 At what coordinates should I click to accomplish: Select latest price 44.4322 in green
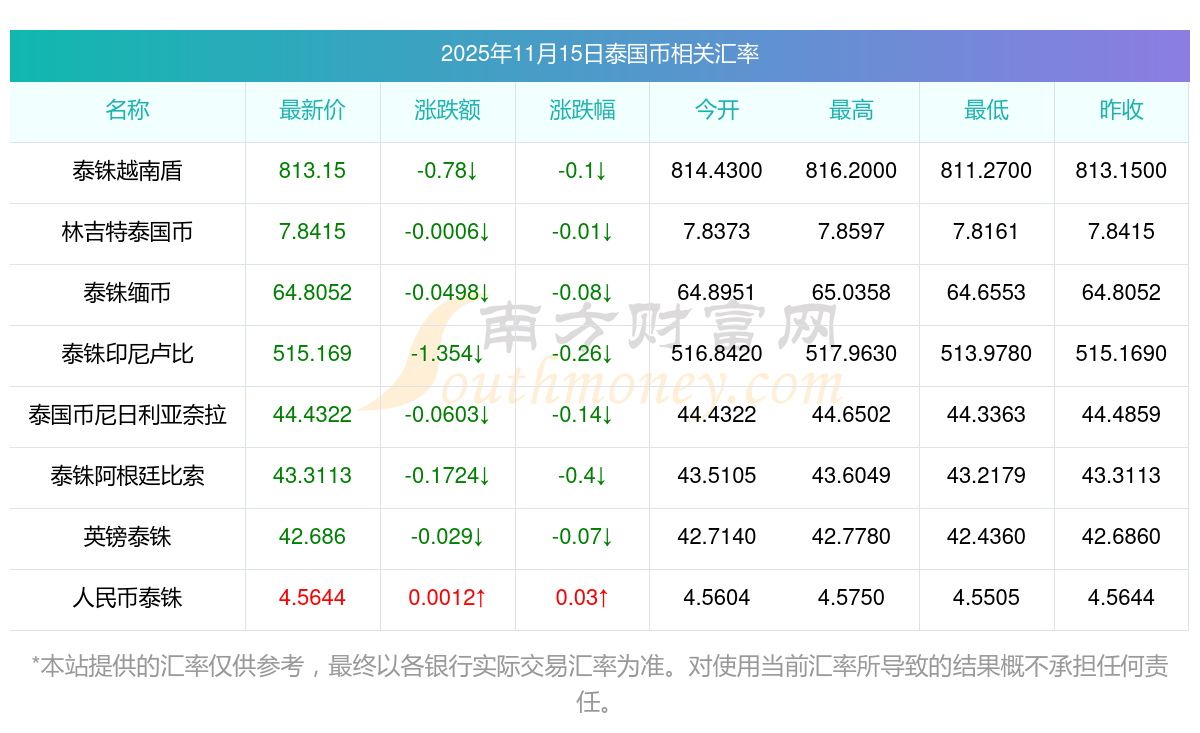312,415
